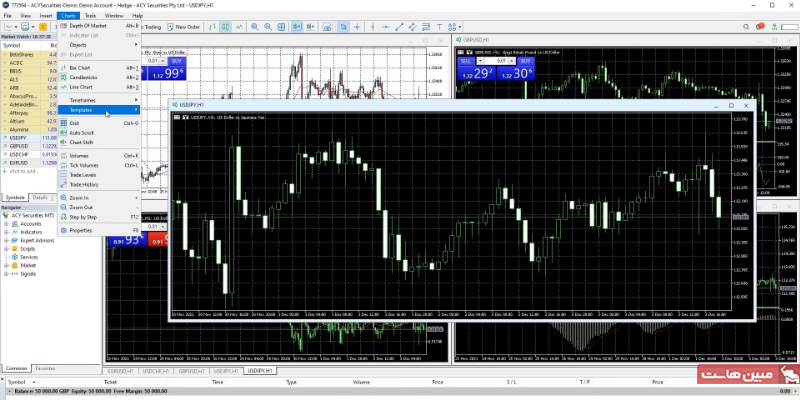This screenshot has height=400, width=800.
Task: Switch to Favorites tab in Navigator
Action: pyautogui.click(x=45, y=368)
